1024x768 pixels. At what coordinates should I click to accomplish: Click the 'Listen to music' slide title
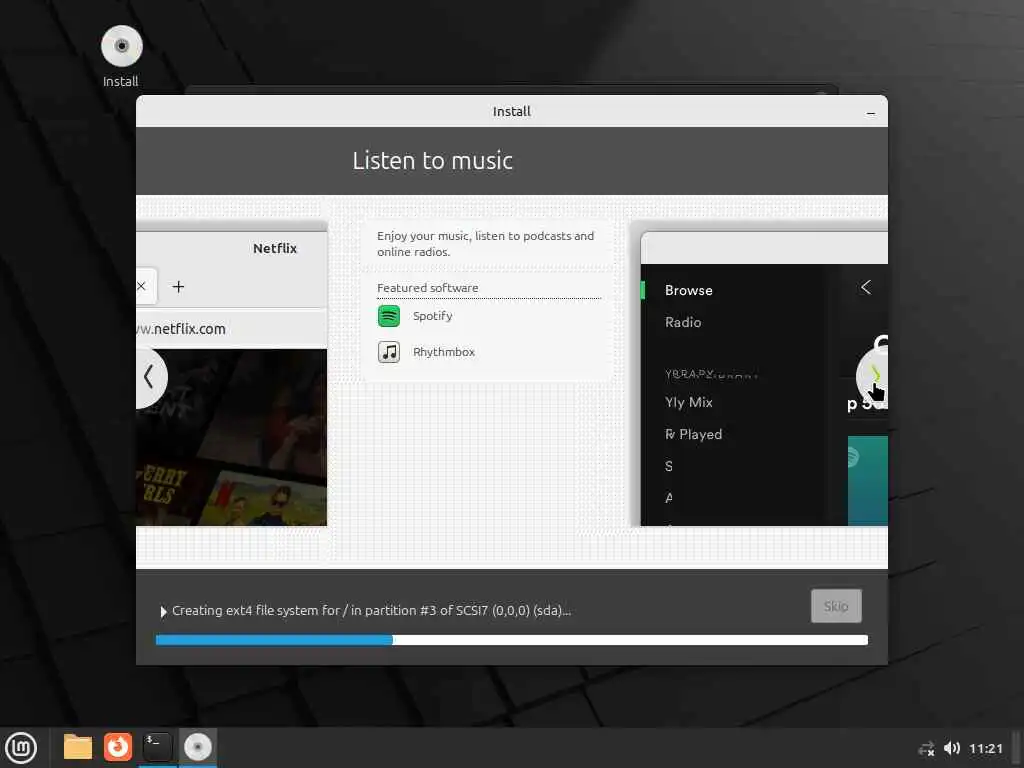[432, 161]
